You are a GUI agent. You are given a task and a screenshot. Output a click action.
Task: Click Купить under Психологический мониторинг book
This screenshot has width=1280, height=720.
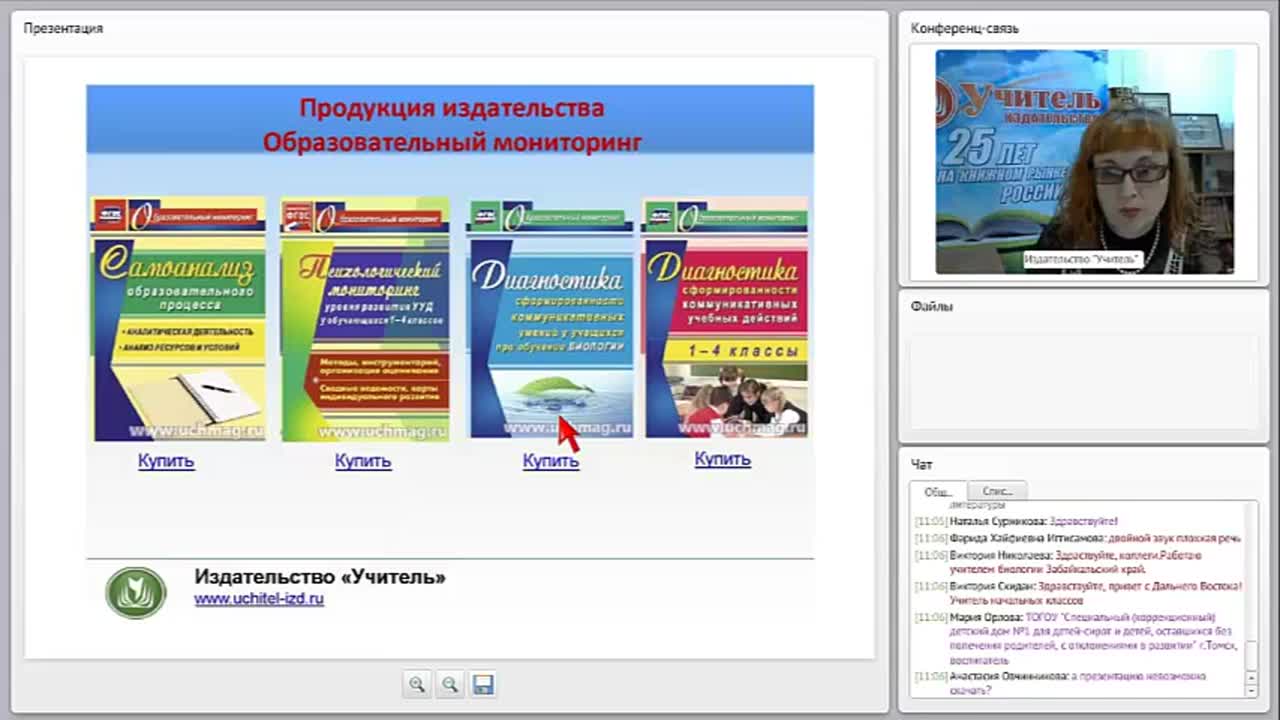(x=363, y=461)
